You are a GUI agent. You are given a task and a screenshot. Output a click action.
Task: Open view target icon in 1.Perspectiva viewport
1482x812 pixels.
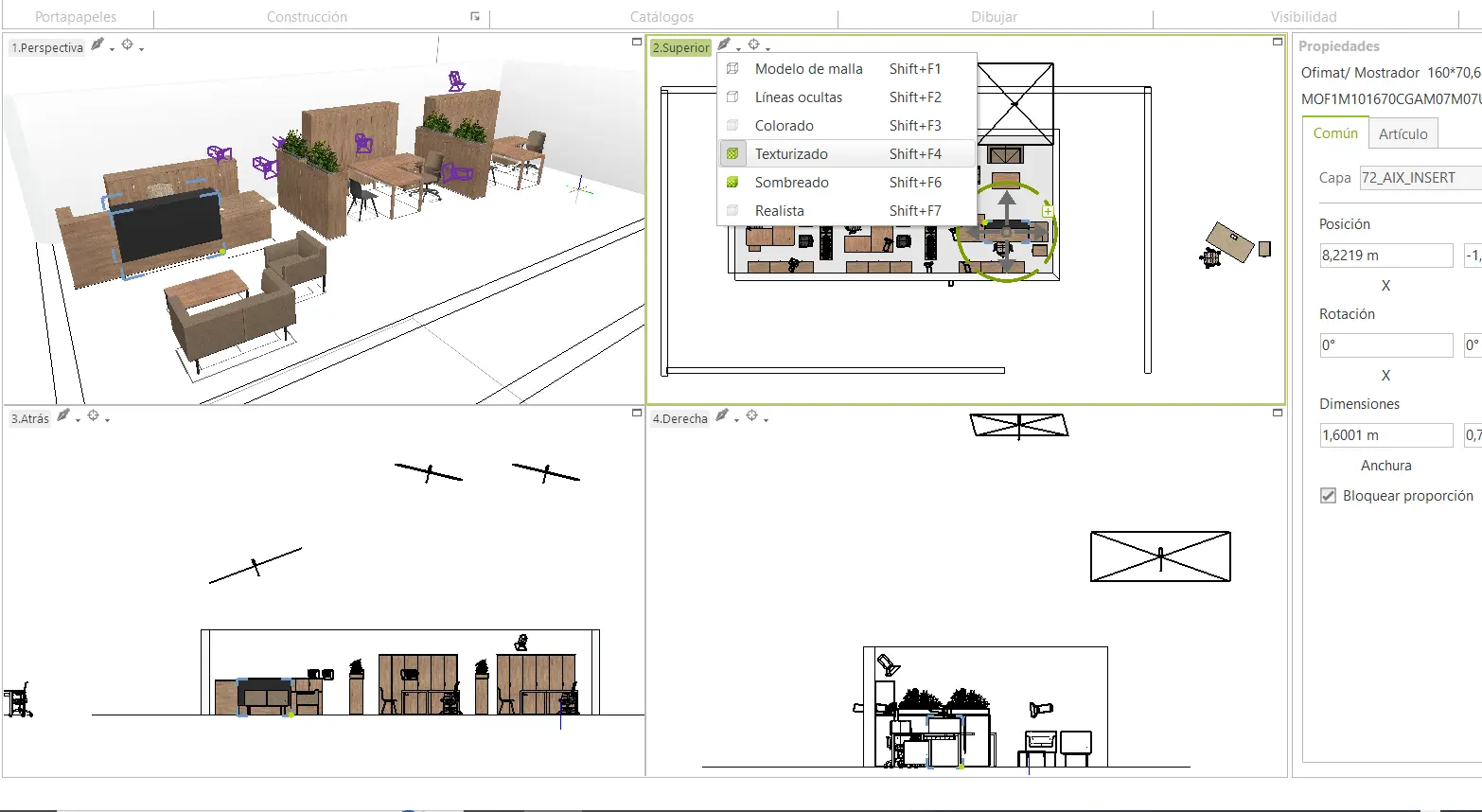coord(128,44)
